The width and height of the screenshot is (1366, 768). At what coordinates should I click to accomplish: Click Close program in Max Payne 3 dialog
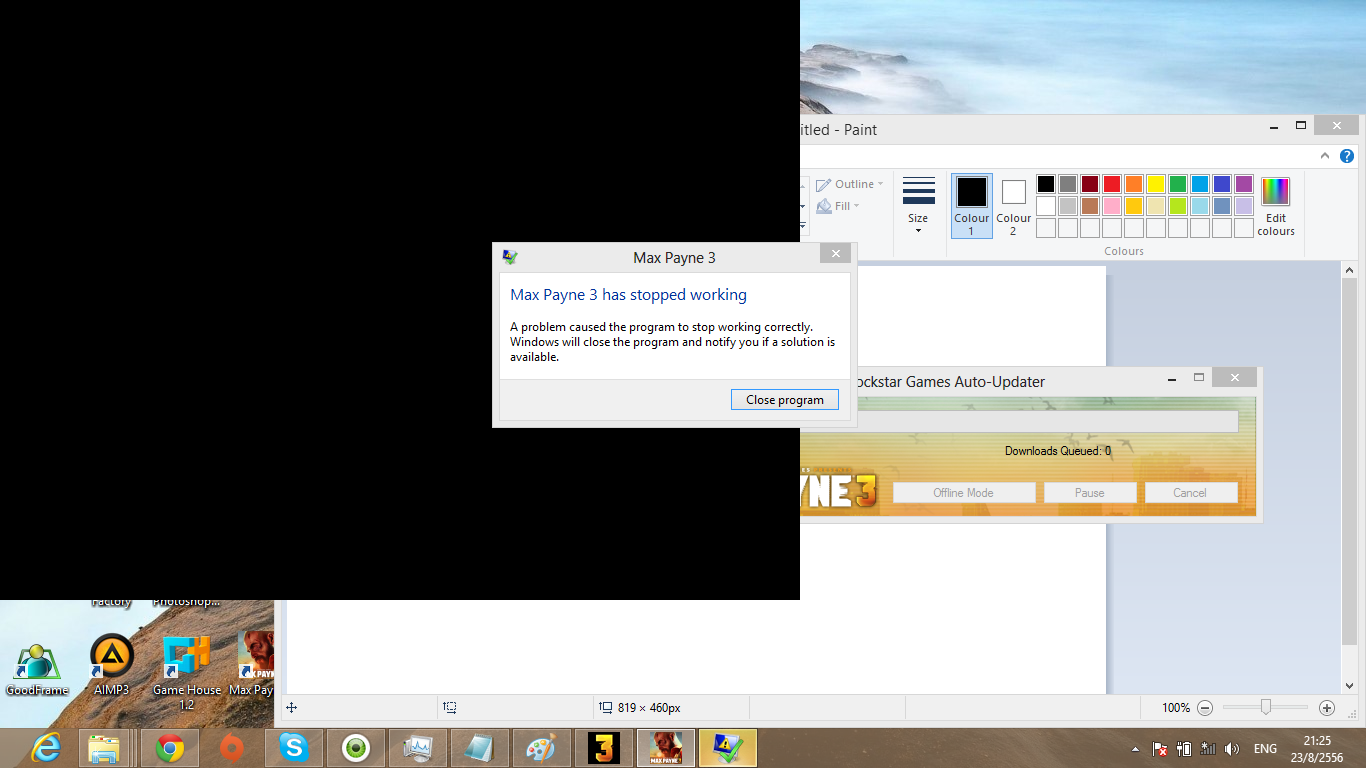(785, 400)
